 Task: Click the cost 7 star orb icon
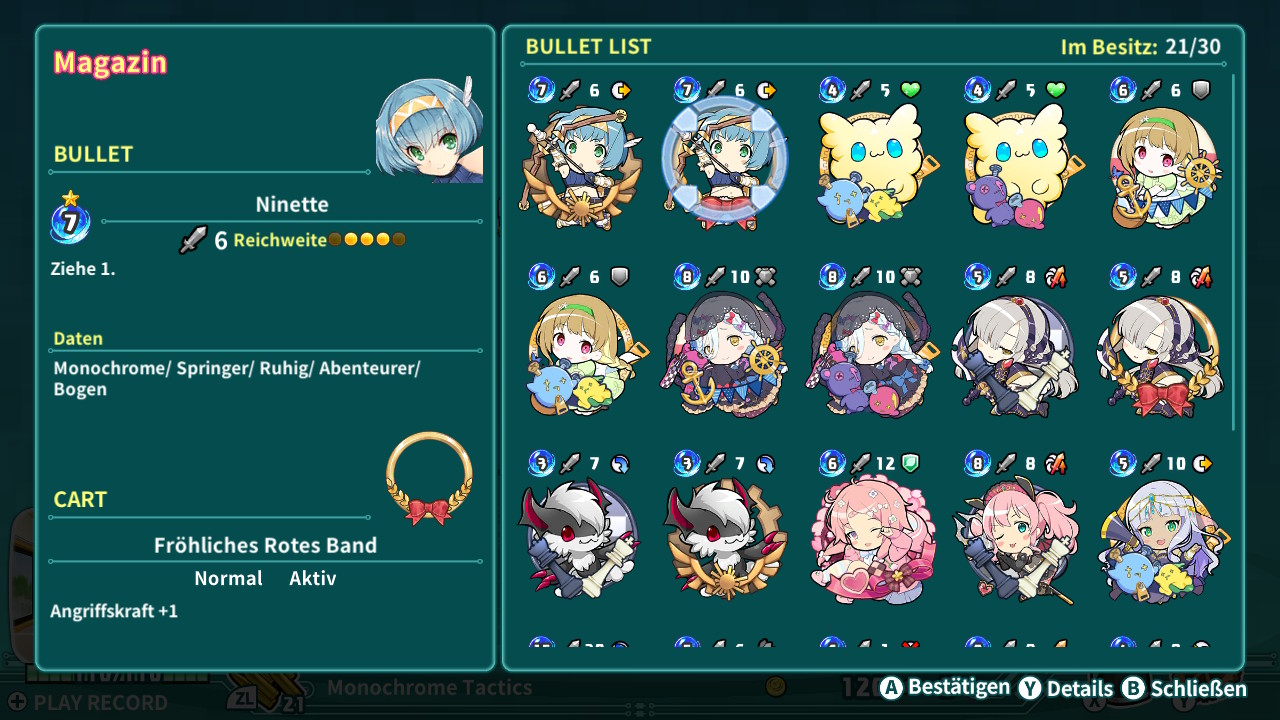(70, 218)
